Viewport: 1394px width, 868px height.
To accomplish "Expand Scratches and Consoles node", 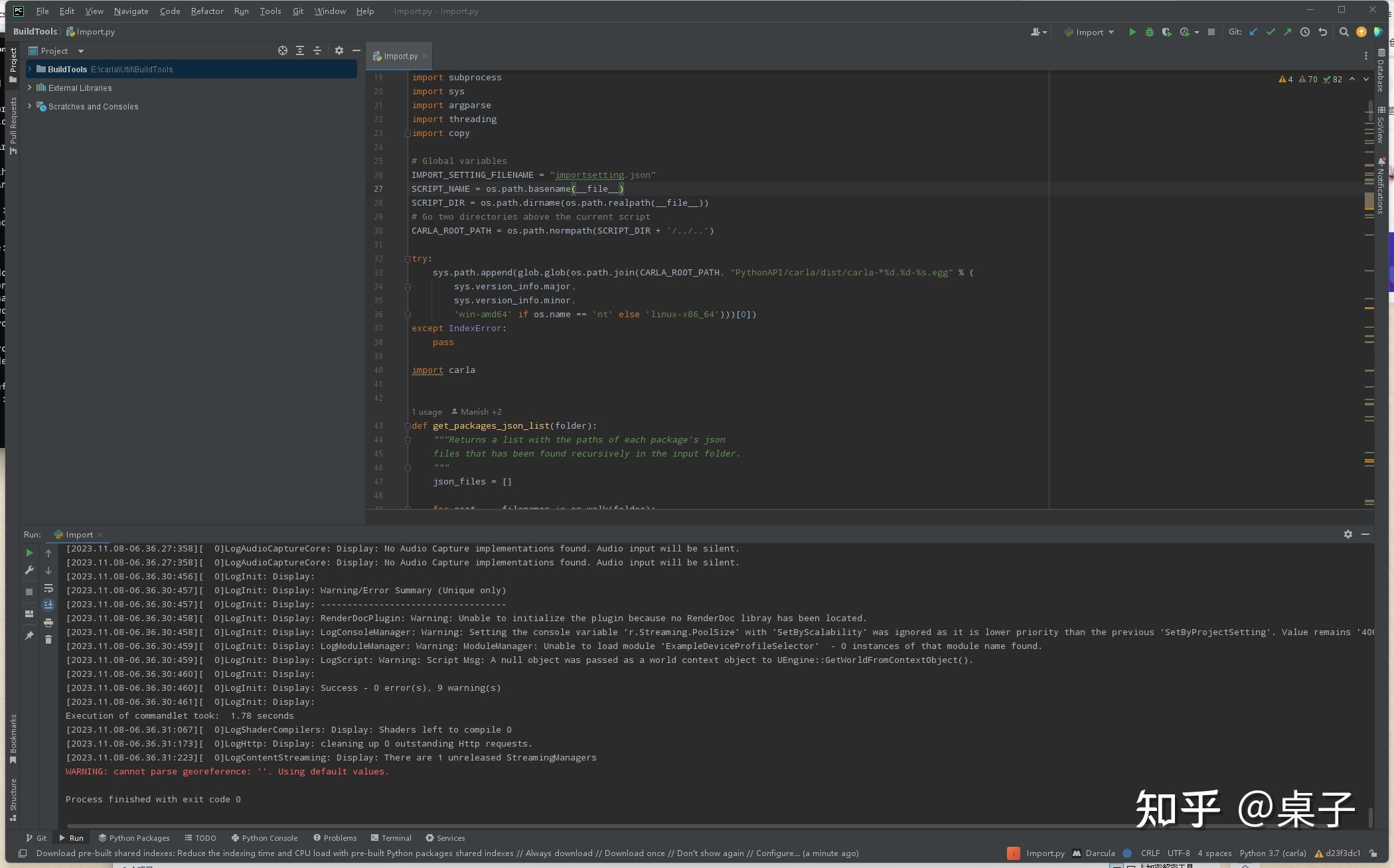I will click(29, 106).
